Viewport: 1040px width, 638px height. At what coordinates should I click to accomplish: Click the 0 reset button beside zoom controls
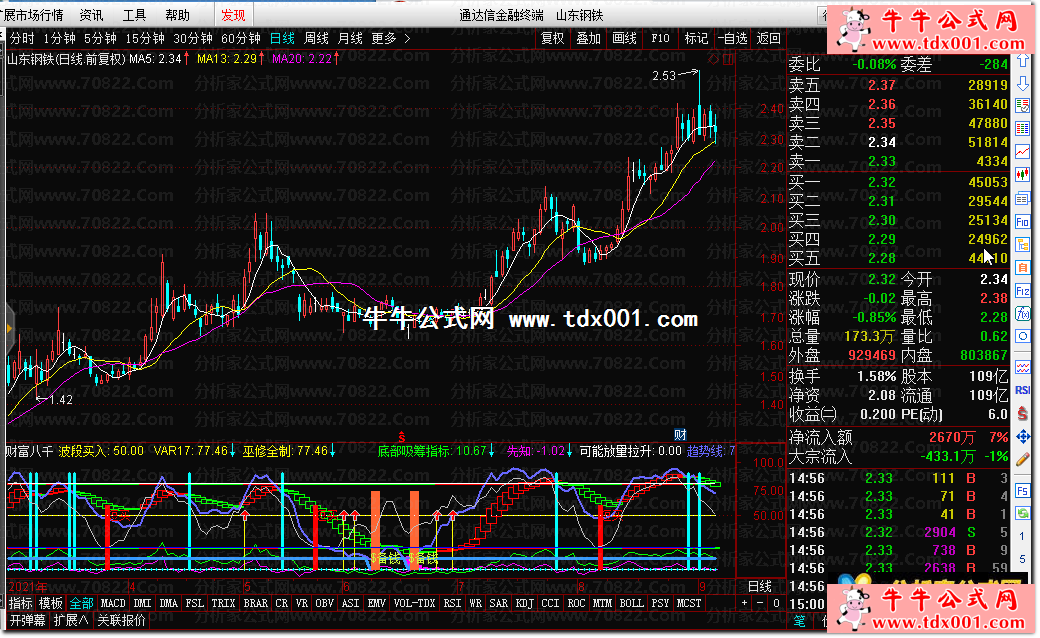[x=776, y=604]
